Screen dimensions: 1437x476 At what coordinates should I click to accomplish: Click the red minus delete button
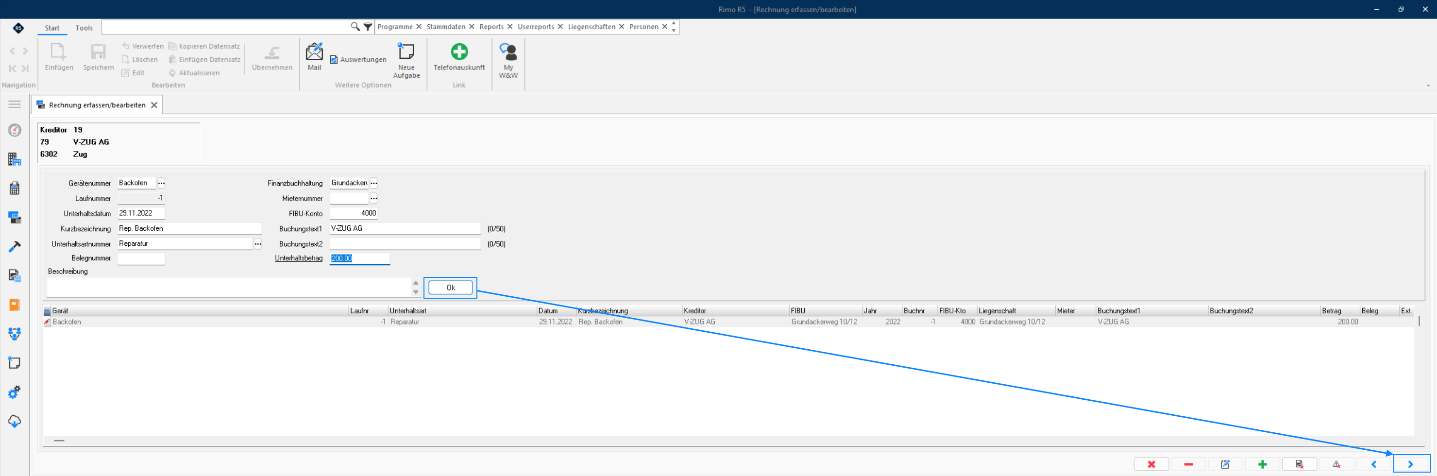[1188, 464]
